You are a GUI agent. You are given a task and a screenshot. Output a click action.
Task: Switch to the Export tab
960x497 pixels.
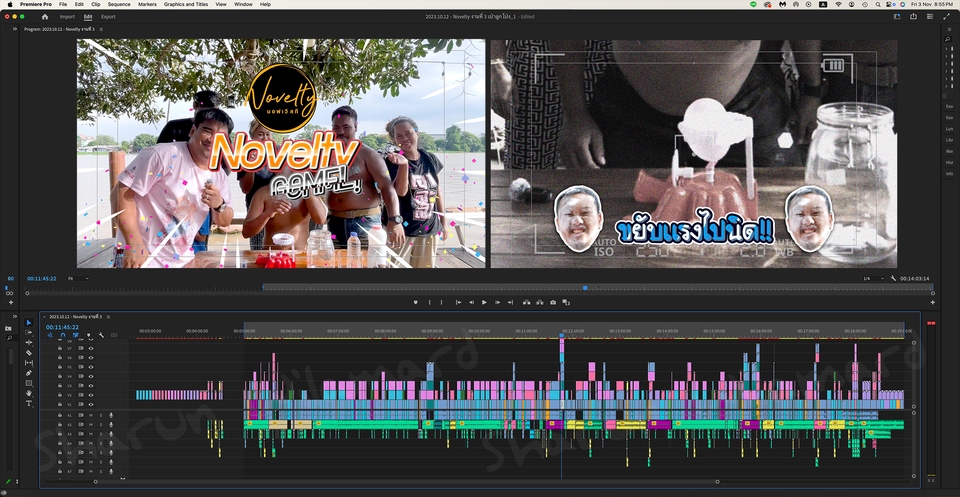108,17
